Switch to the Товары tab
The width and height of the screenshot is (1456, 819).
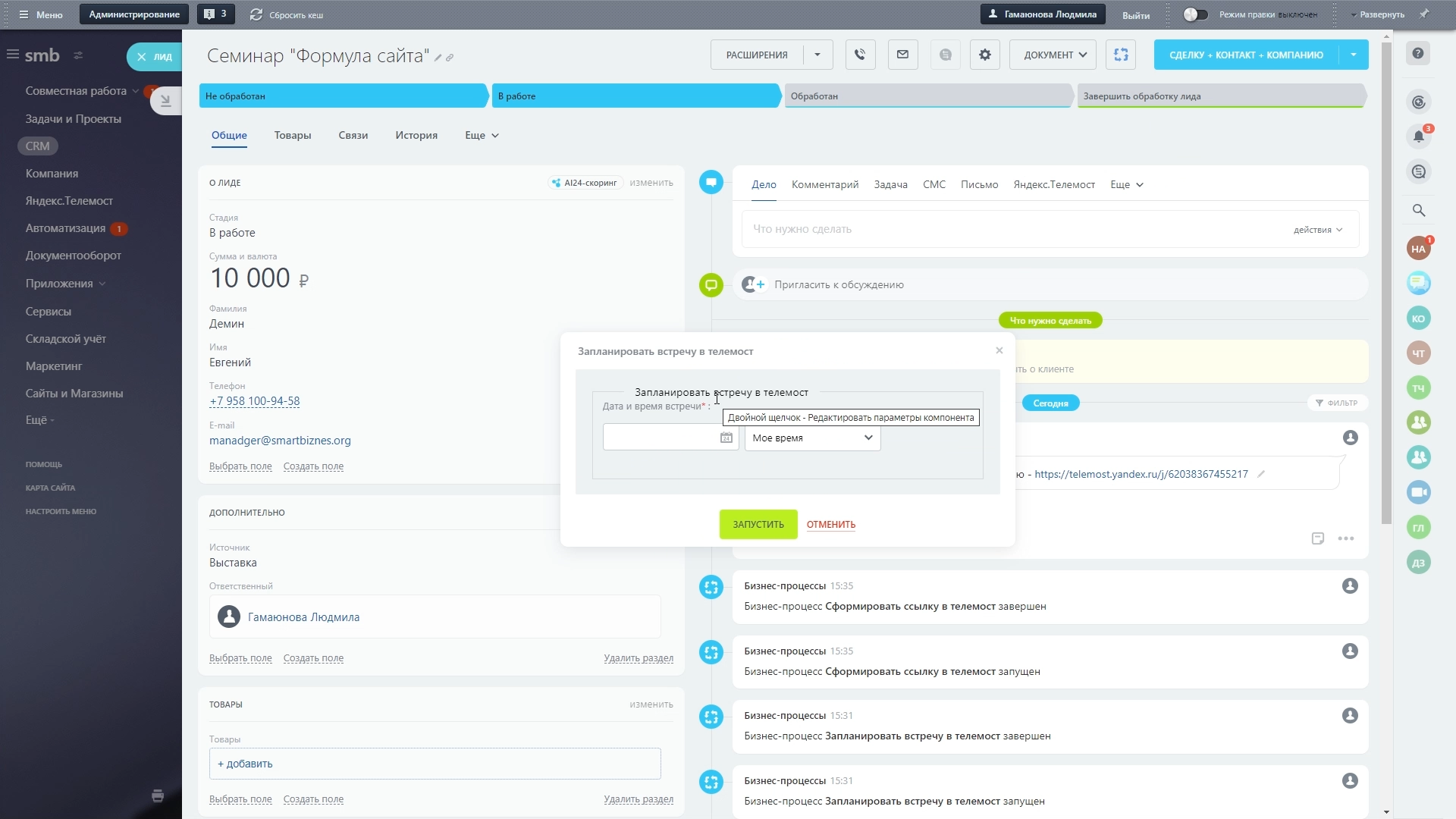coord(293,135)
